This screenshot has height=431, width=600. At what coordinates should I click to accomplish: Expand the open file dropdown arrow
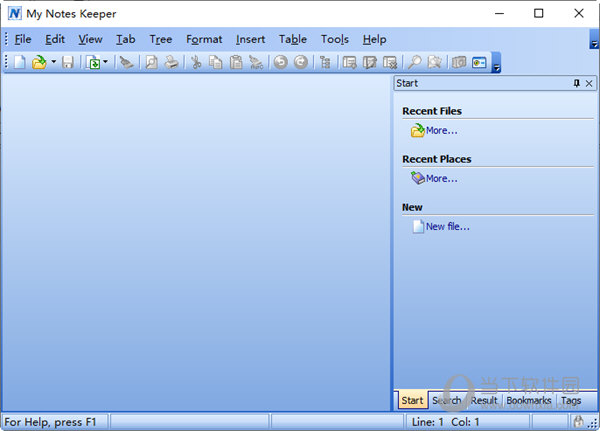click(54, 62)
